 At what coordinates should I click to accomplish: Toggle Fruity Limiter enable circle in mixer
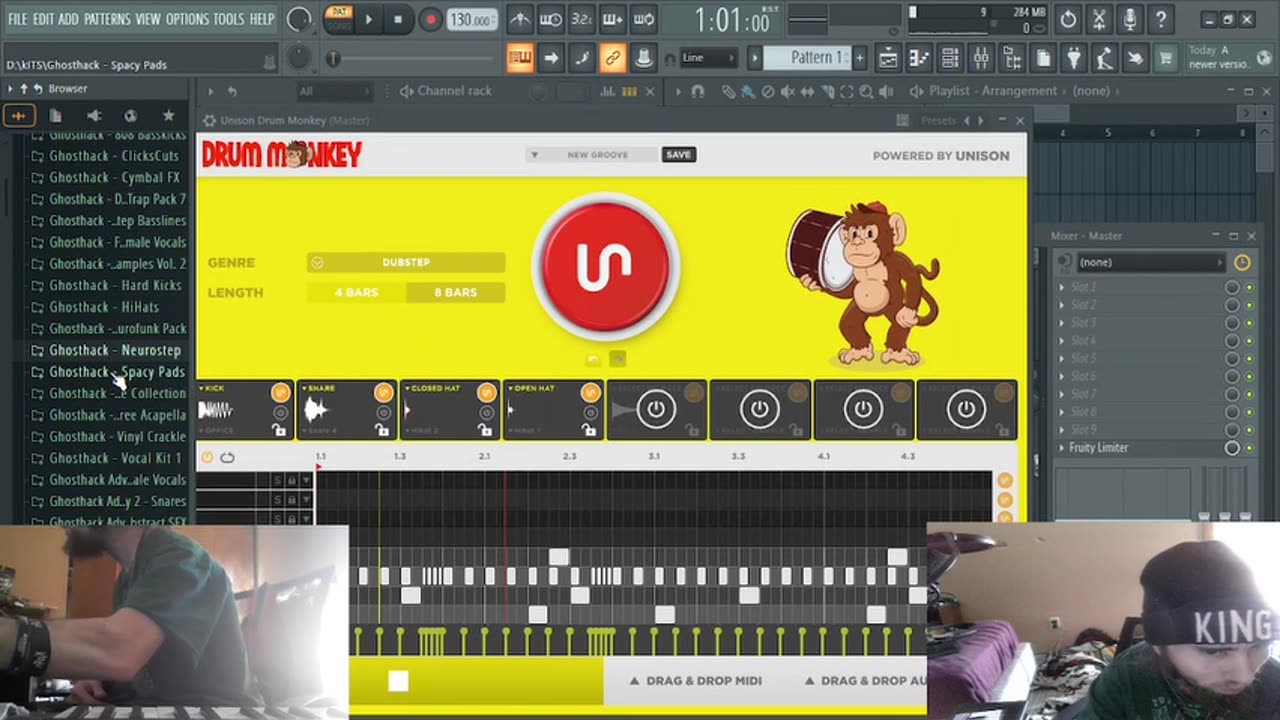click(1232, 448)
